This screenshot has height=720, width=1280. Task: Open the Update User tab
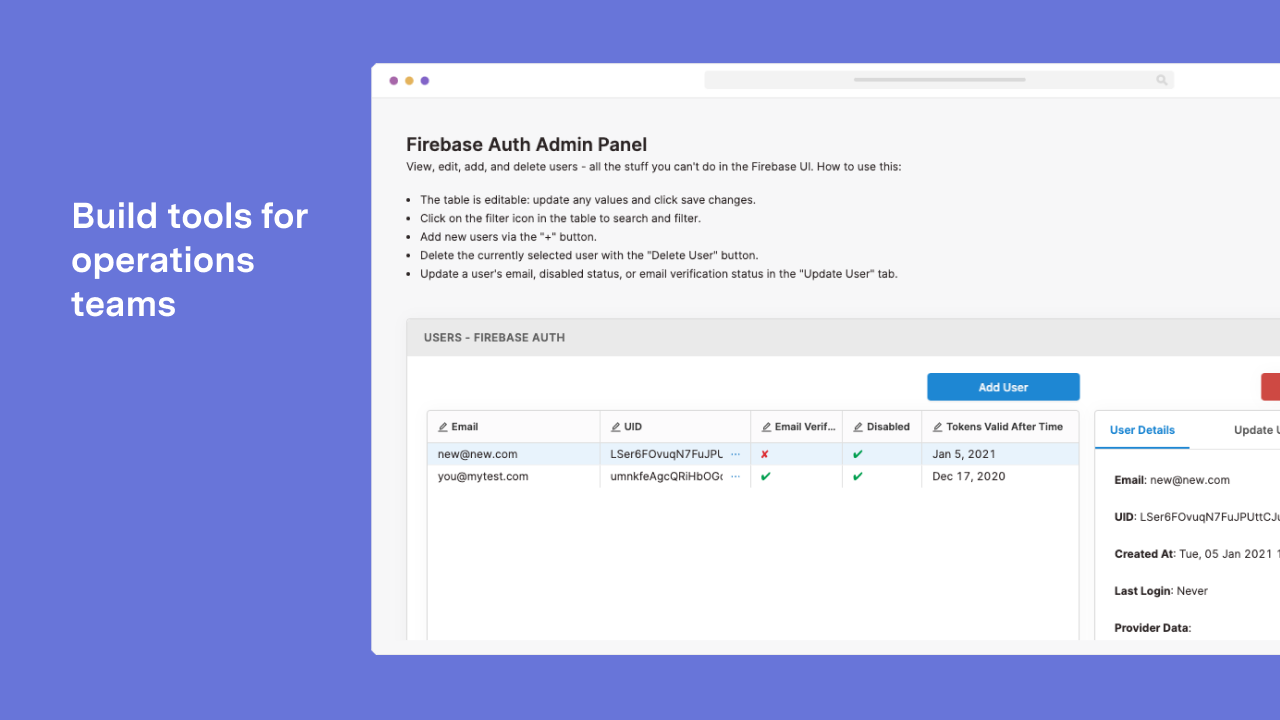1256,430
